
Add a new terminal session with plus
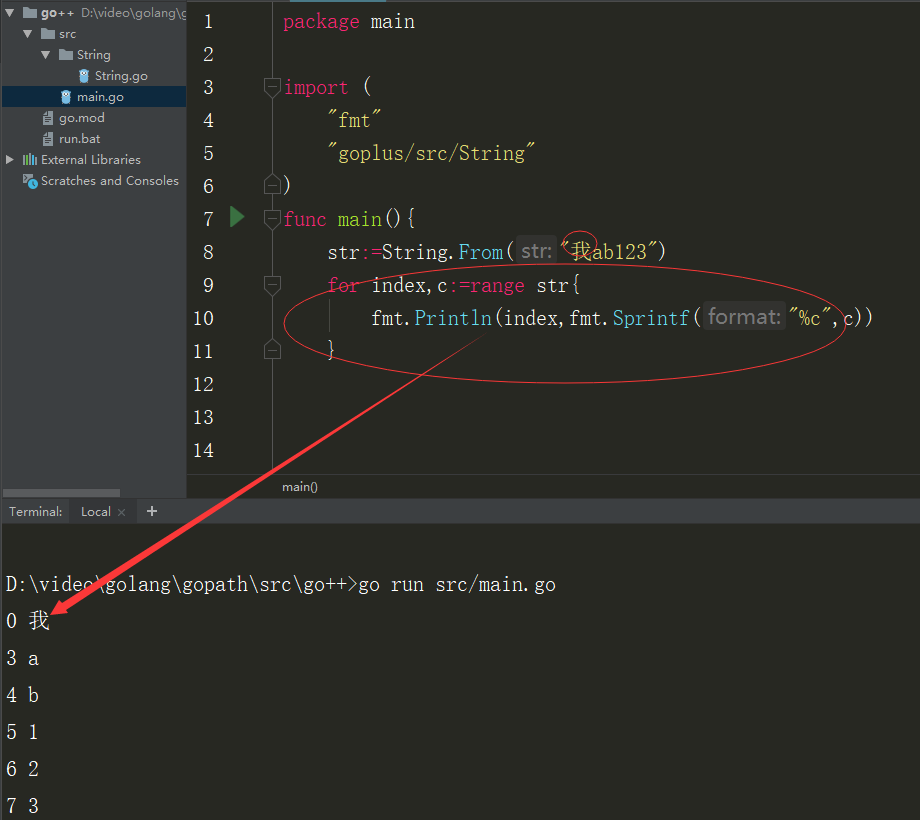(x=152, y=511)
